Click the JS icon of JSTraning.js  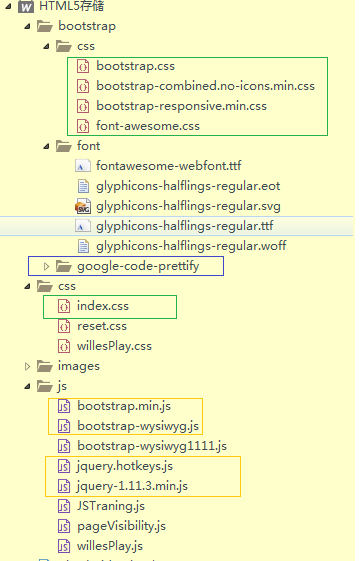[x=64, y=507]
